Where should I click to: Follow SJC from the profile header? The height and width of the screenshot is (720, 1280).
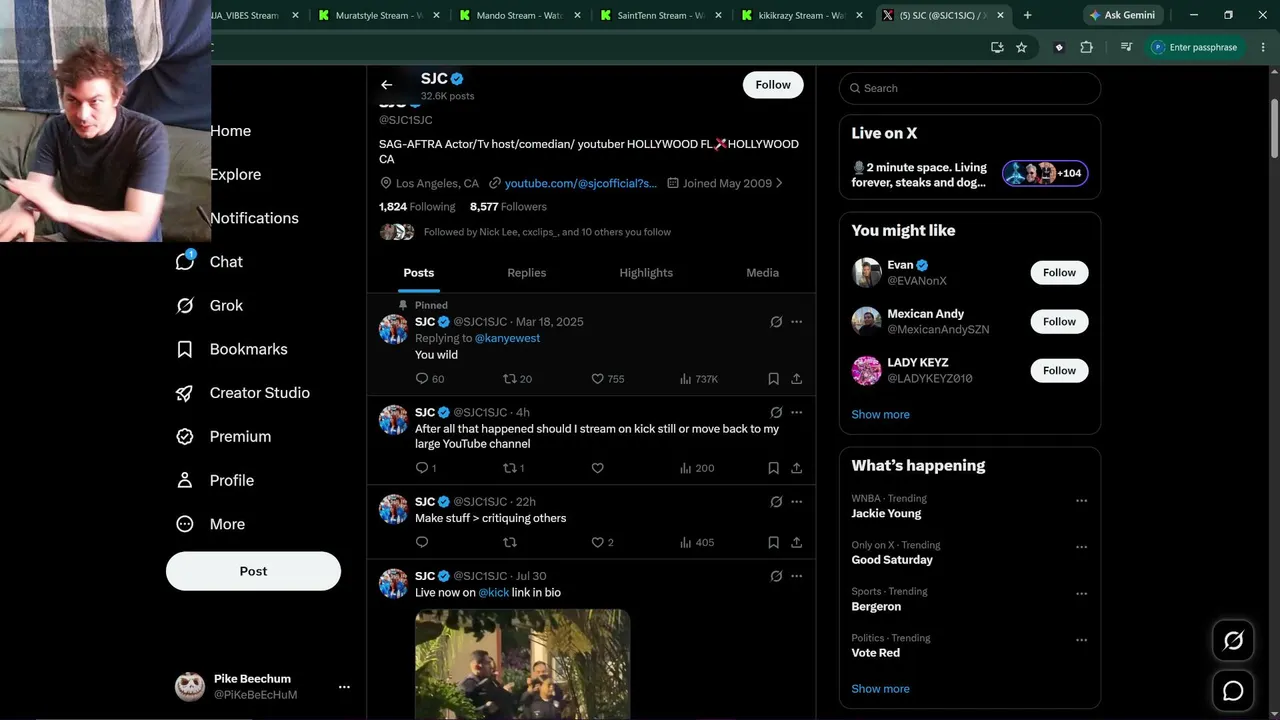pyautogui.click(x=773, y=85)
